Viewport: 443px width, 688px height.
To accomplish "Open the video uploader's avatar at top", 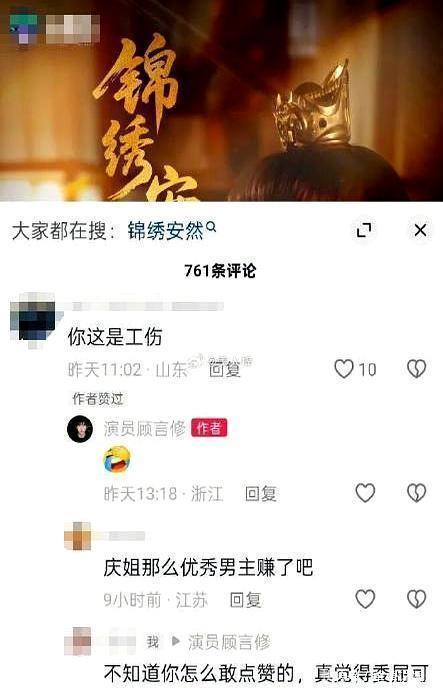I will (x=24, y=29).
